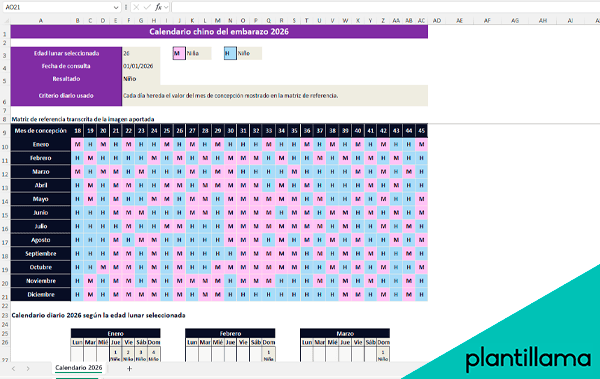Screen dimensions: 600x379
Task: Click the 'Agosto' row label
Action: pyautogui.click(x=41, y=240)
